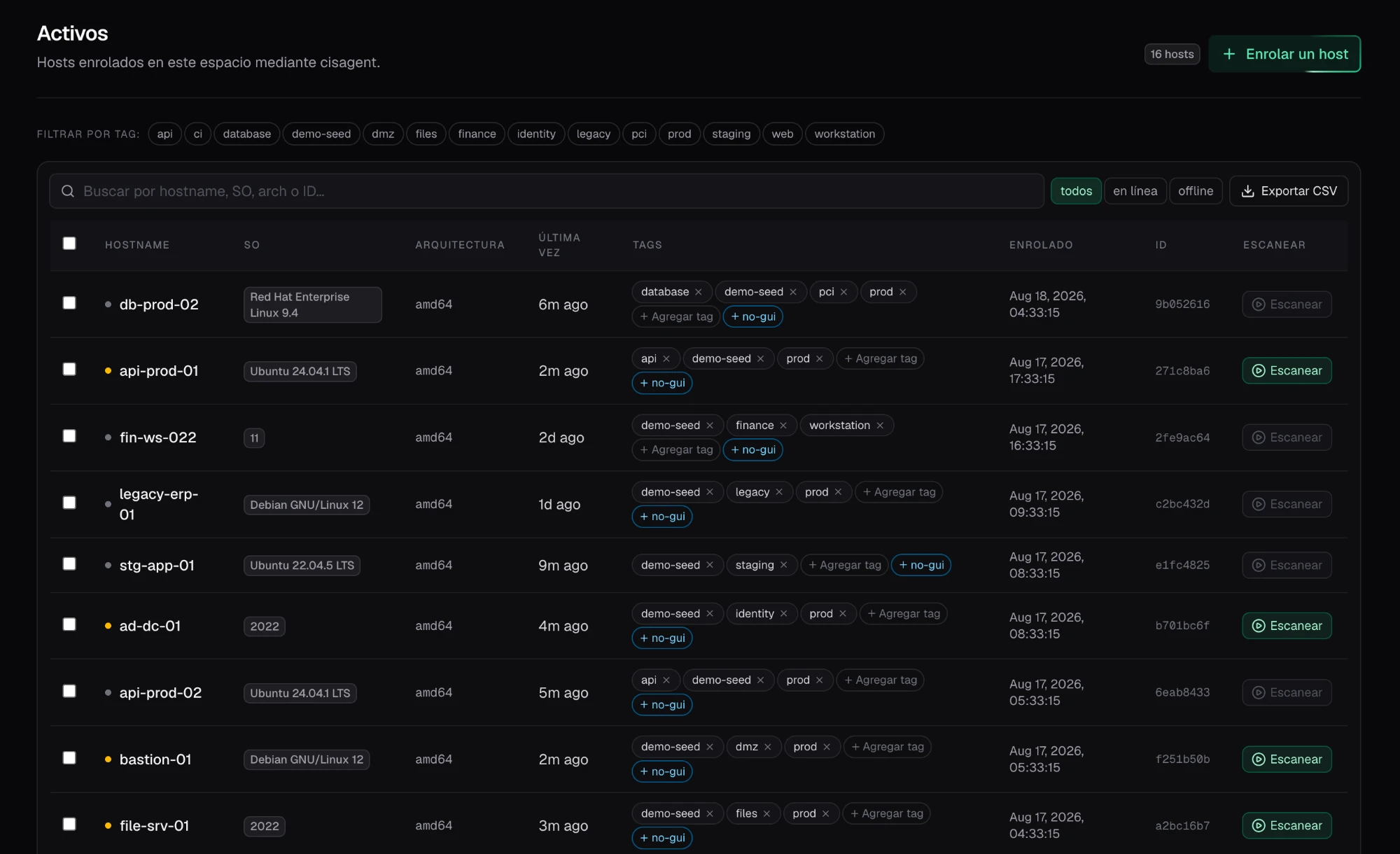Check the api-prod-01 row checkbox
The width and height of the screenshot is (1400, 854).
pyautogui.click(x=69, y=370)
